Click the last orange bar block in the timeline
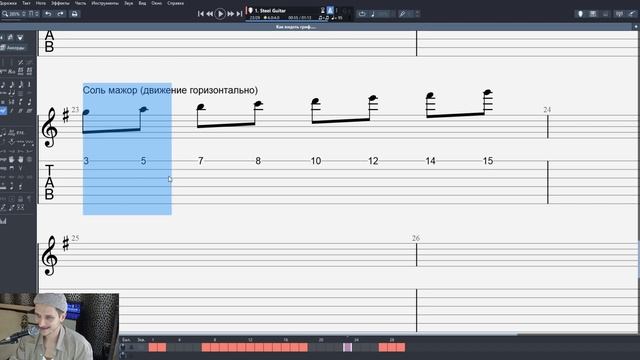 tap(400, 347)
